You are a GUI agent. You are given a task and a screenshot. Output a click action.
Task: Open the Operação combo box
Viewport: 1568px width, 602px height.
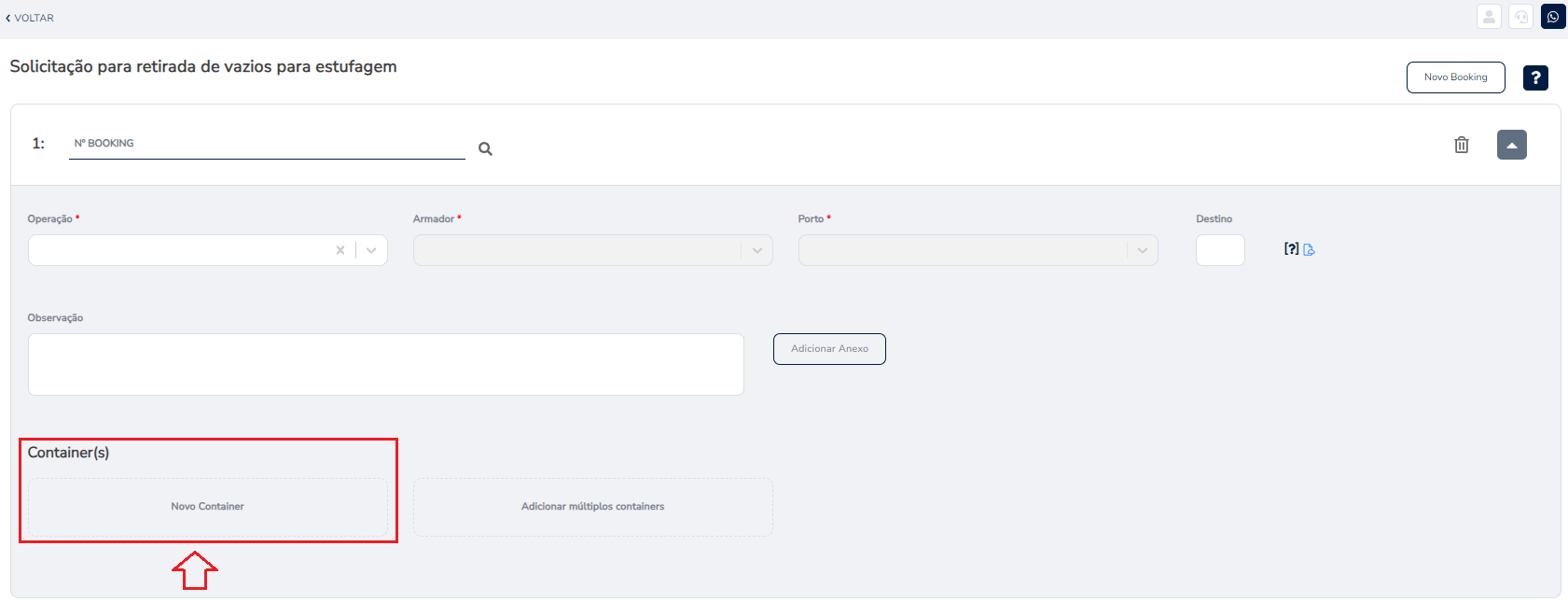point(207,250)
